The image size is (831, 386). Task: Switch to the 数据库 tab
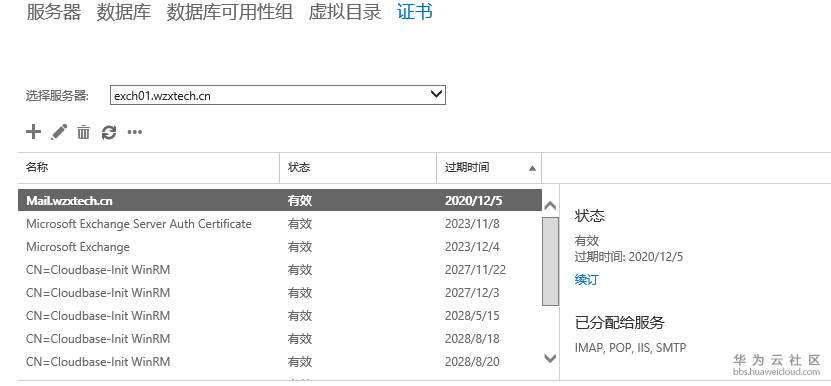pyautogui.click(x=123, y=12)
